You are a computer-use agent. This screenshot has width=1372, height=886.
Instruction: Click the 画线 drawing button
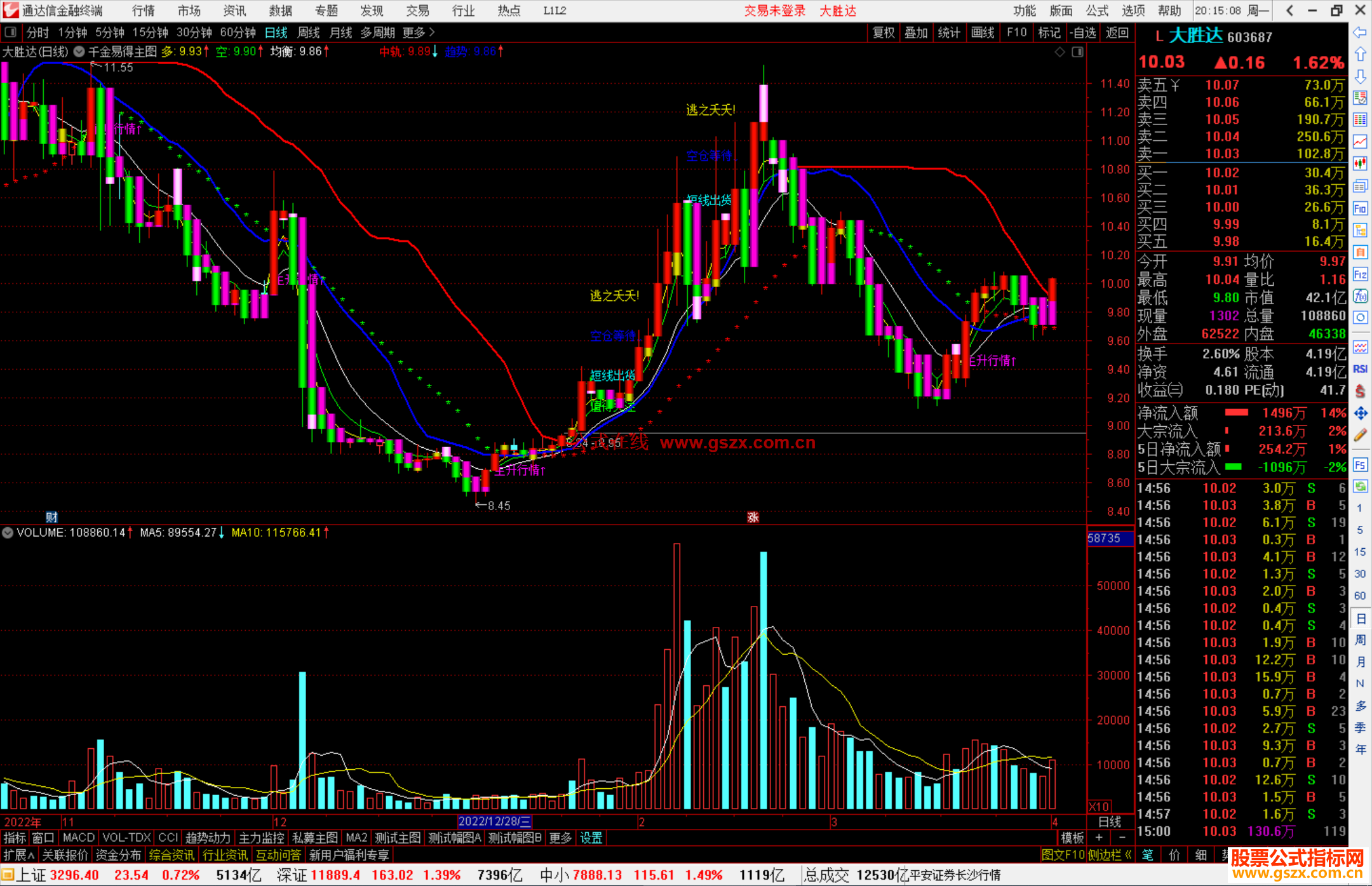coord(982,32)
